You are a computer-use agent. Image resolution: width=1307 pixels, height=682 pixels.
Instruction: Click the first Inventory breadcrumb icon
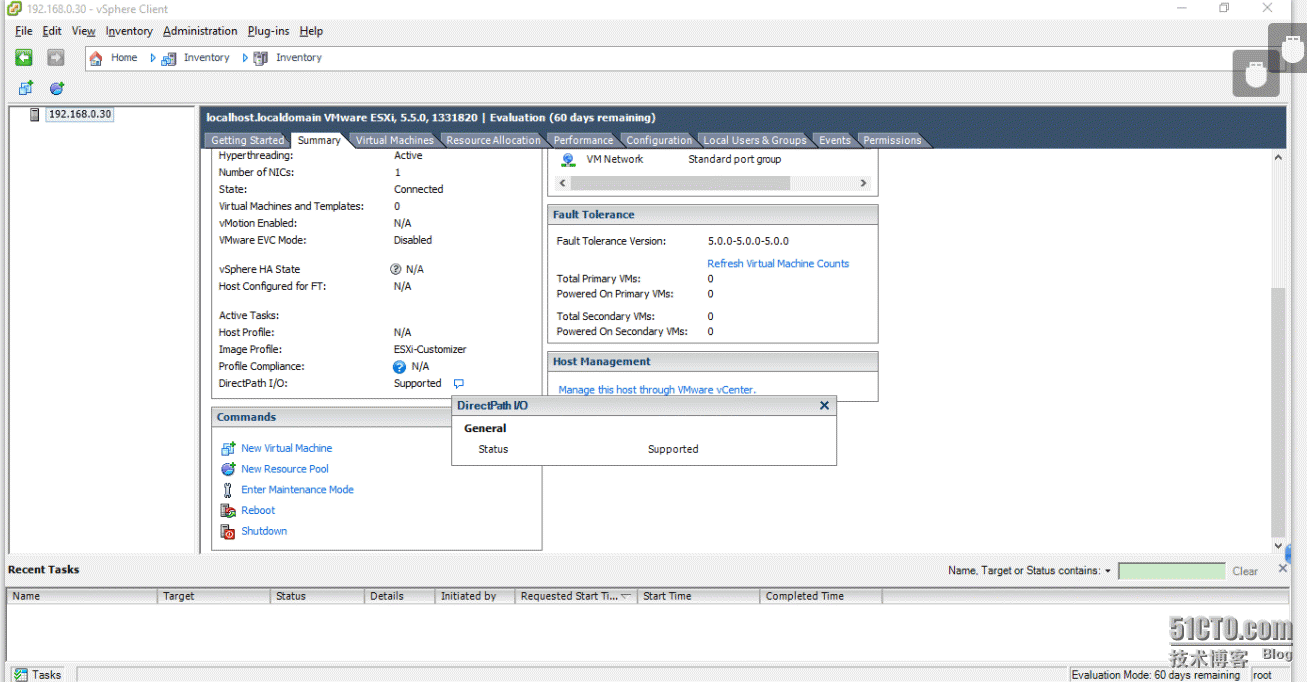pyautogui.click(x=169, y=58)
